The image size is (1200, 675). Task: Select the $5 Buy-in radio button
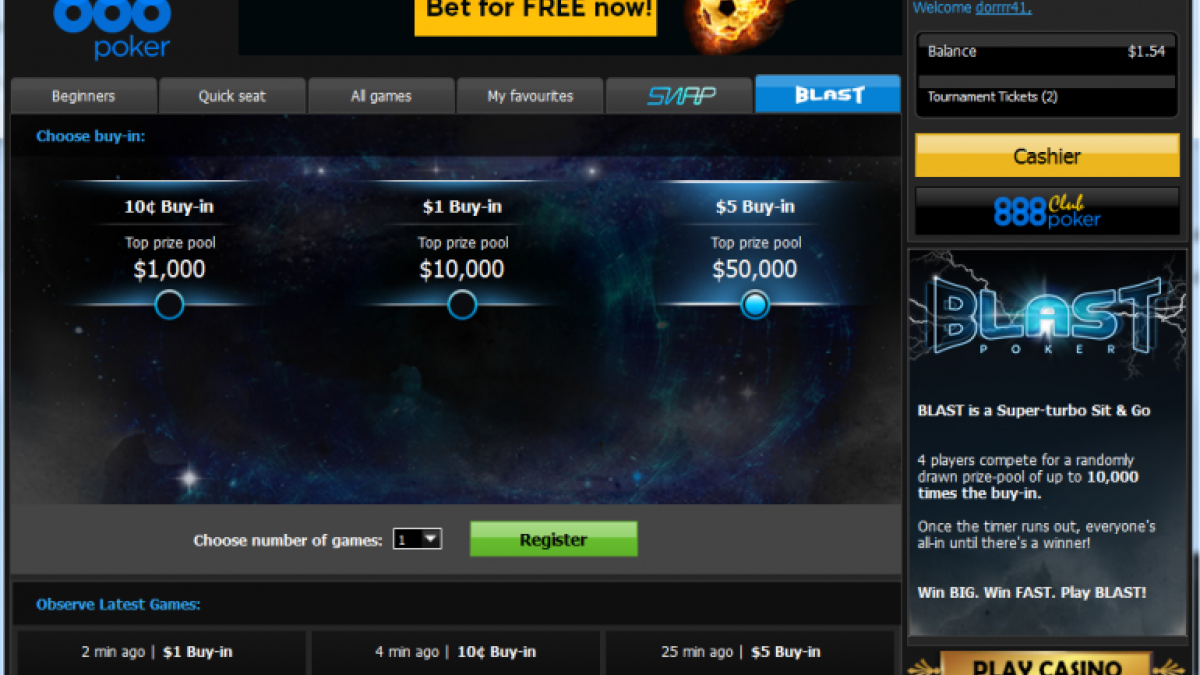pyautogui.click(x=755, y=305)
